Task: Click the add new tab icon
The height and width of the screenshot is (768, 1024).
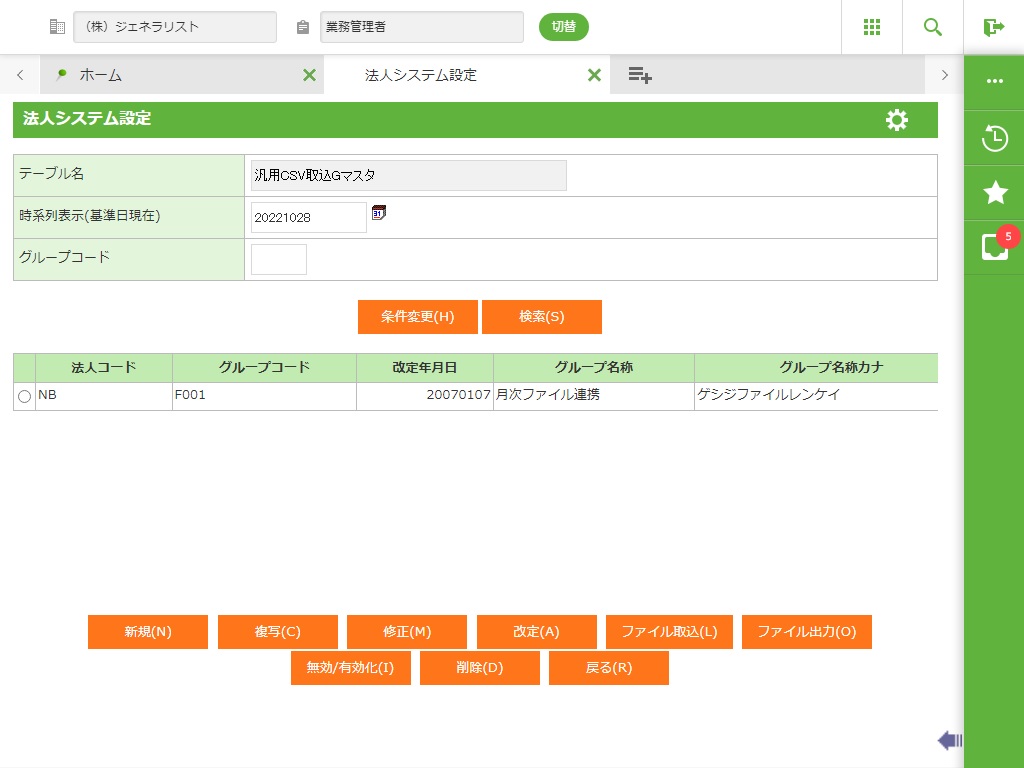Action: coord(640,75)
